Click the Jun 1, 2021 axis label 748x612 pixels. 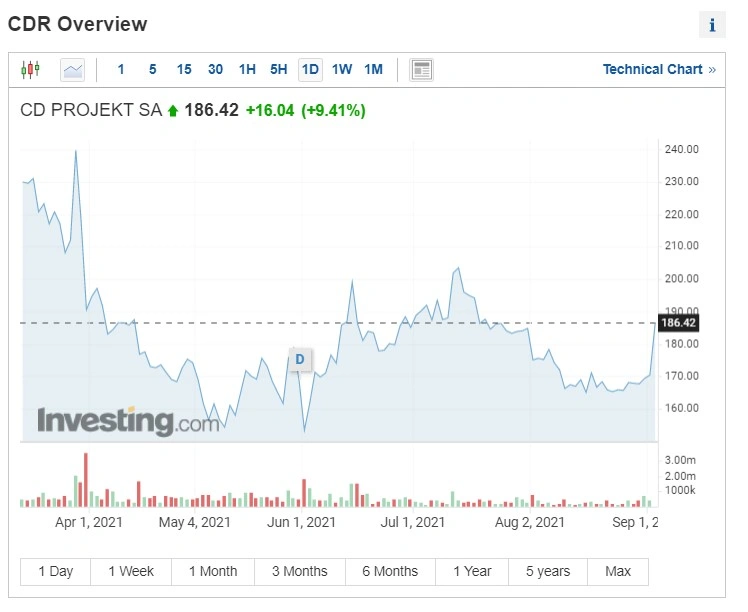pos(301,522)
